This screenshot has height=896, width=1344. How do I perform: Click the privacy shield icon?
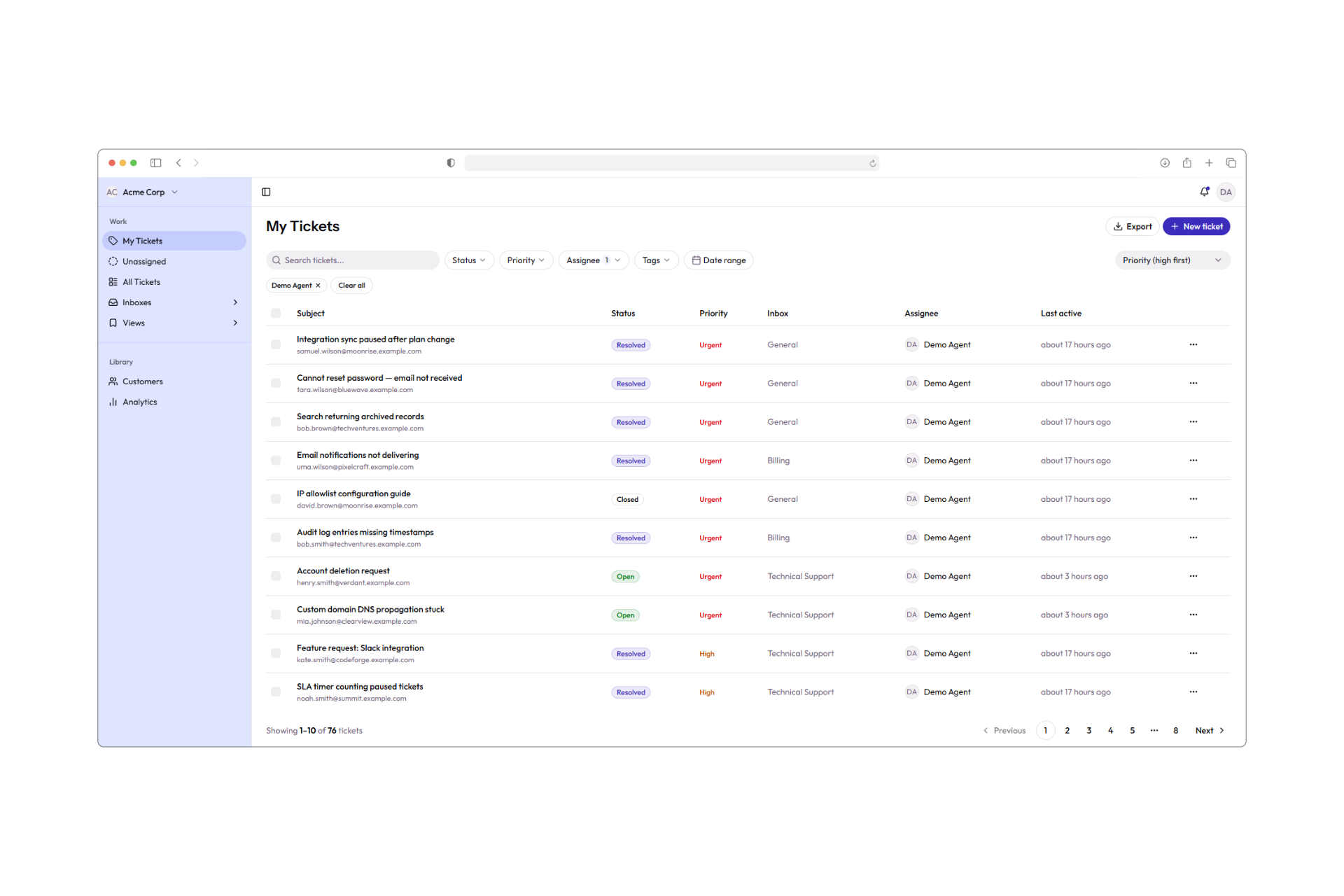tap(451, 163)
